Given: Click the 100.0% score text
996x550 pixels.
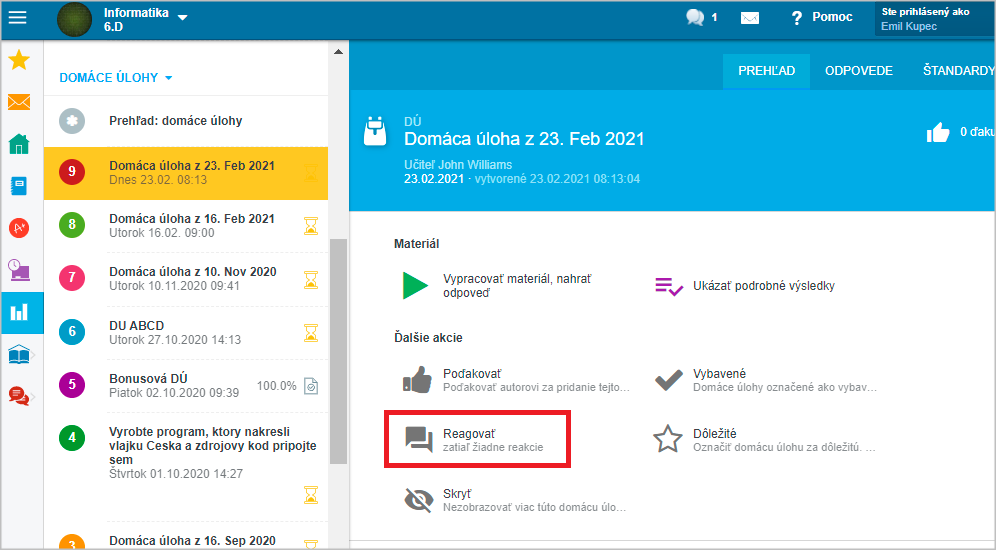Looking at the screenshot, I should pyautogui.click(x=276, y=386).
